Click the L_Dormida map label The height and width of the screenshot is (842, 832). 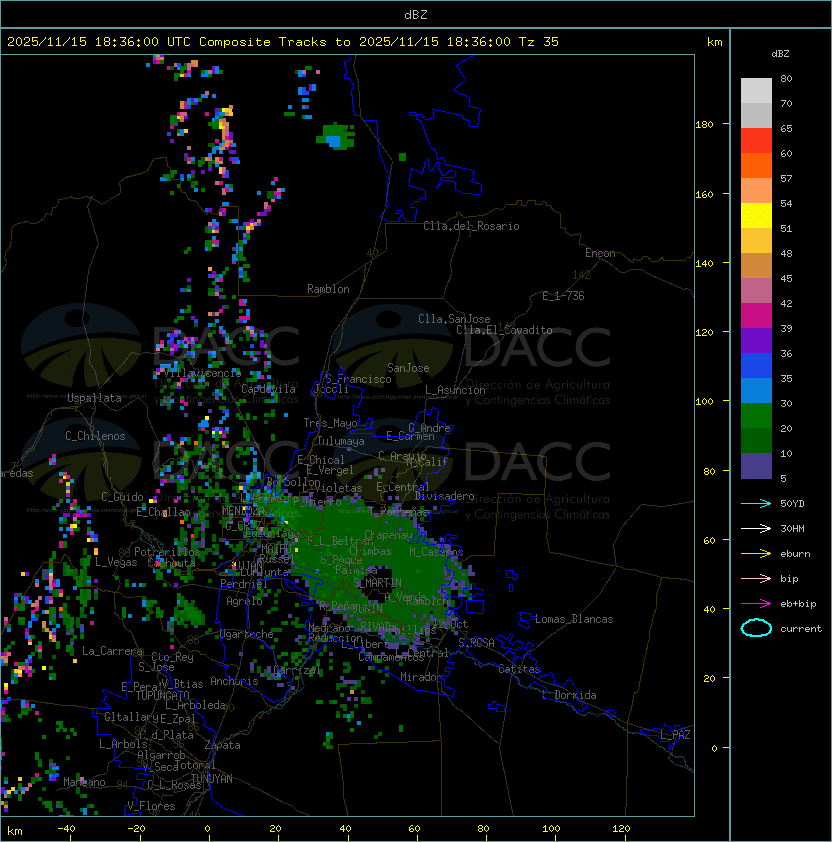(x=569, y=695)
